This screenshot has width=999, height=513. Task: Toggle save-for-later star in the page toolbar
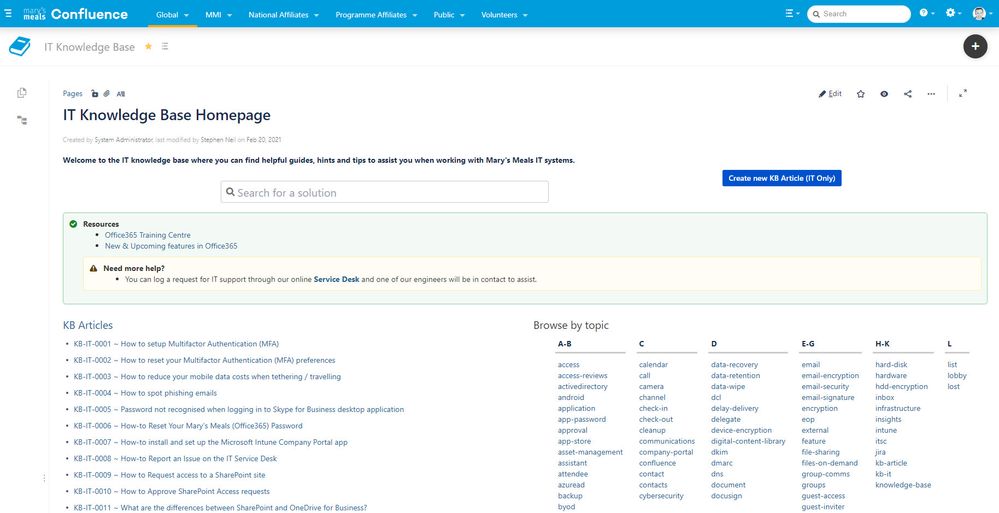pos(861,94)
